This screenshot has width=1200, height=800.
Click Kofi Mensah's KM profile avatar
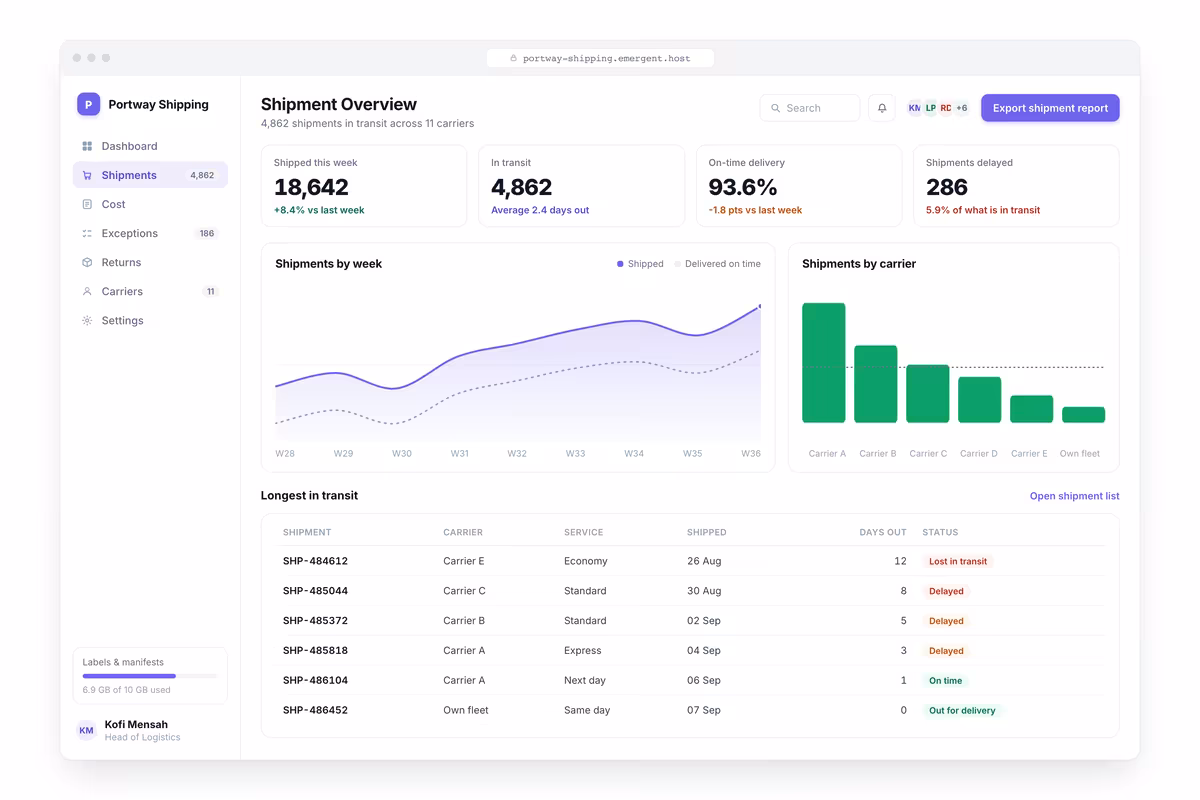pos(87,730)
